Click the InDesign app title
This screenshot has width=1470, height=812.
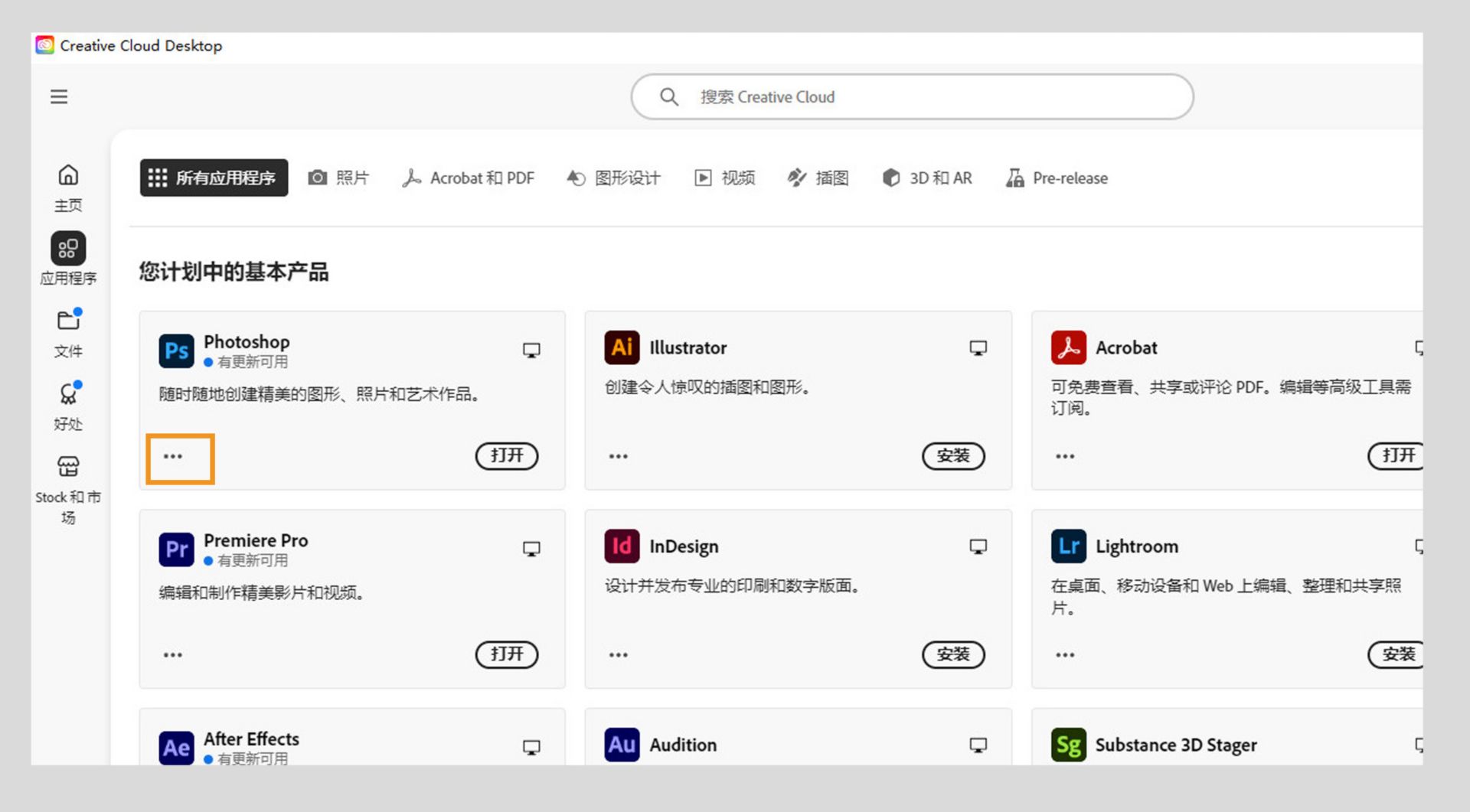[x=684, y=546]
